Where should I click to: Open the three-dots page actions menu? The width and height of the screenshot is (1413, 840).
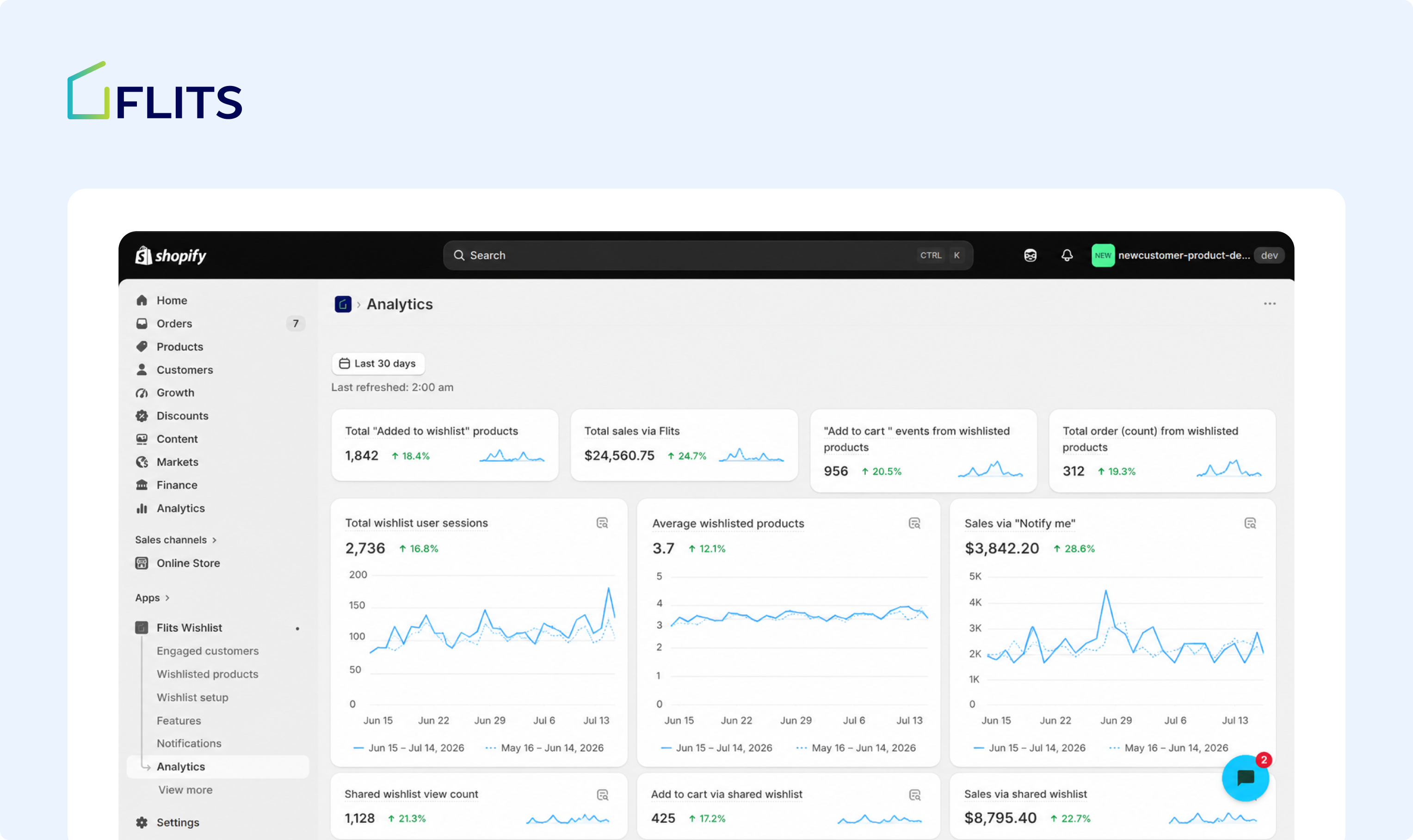[1270, 304]
